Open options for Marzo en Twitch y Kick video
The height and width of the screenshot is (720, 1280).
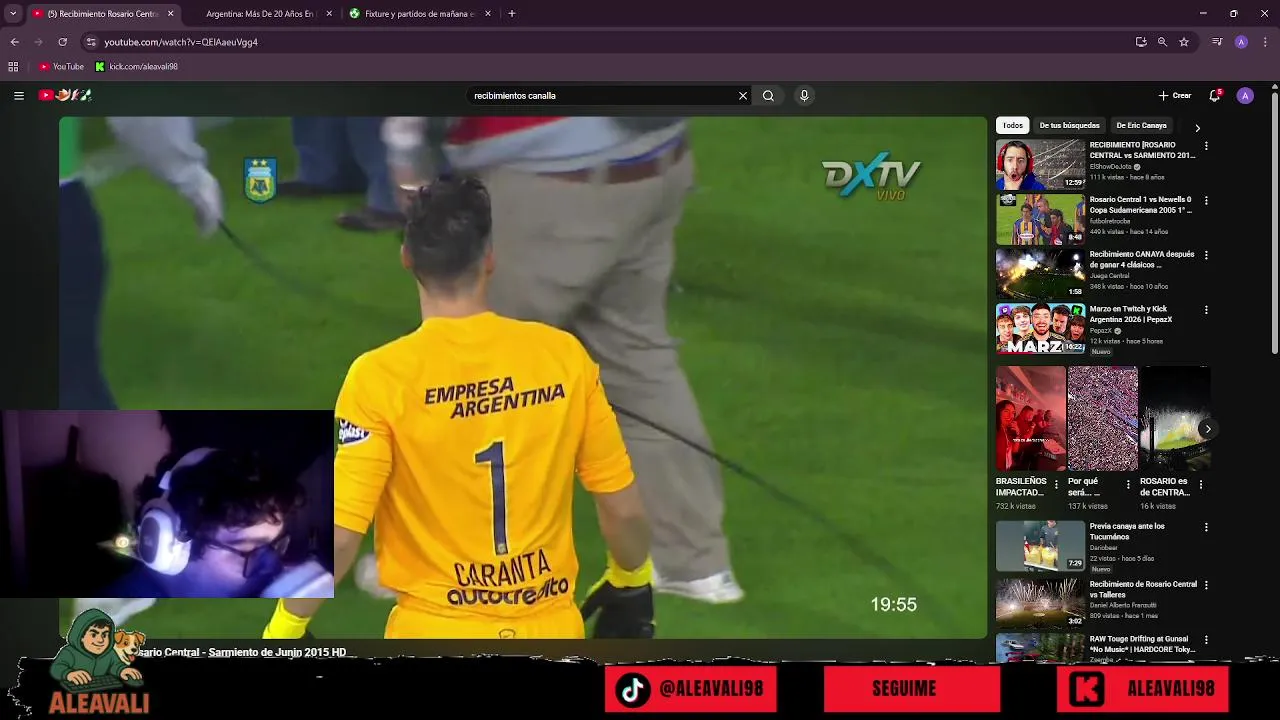coord(1206,310)
